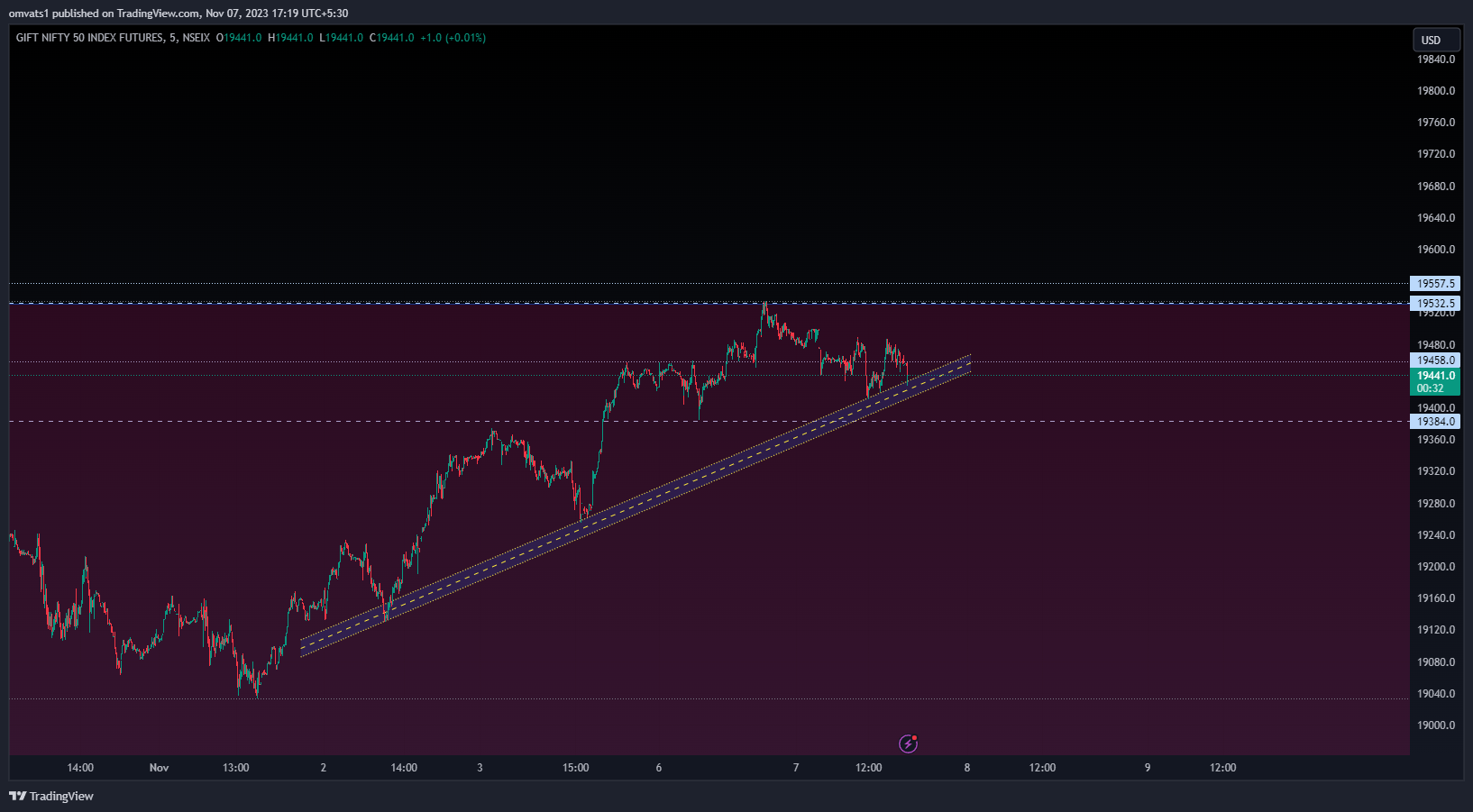Click the +1.0 (+0.01%) change value

453,38
